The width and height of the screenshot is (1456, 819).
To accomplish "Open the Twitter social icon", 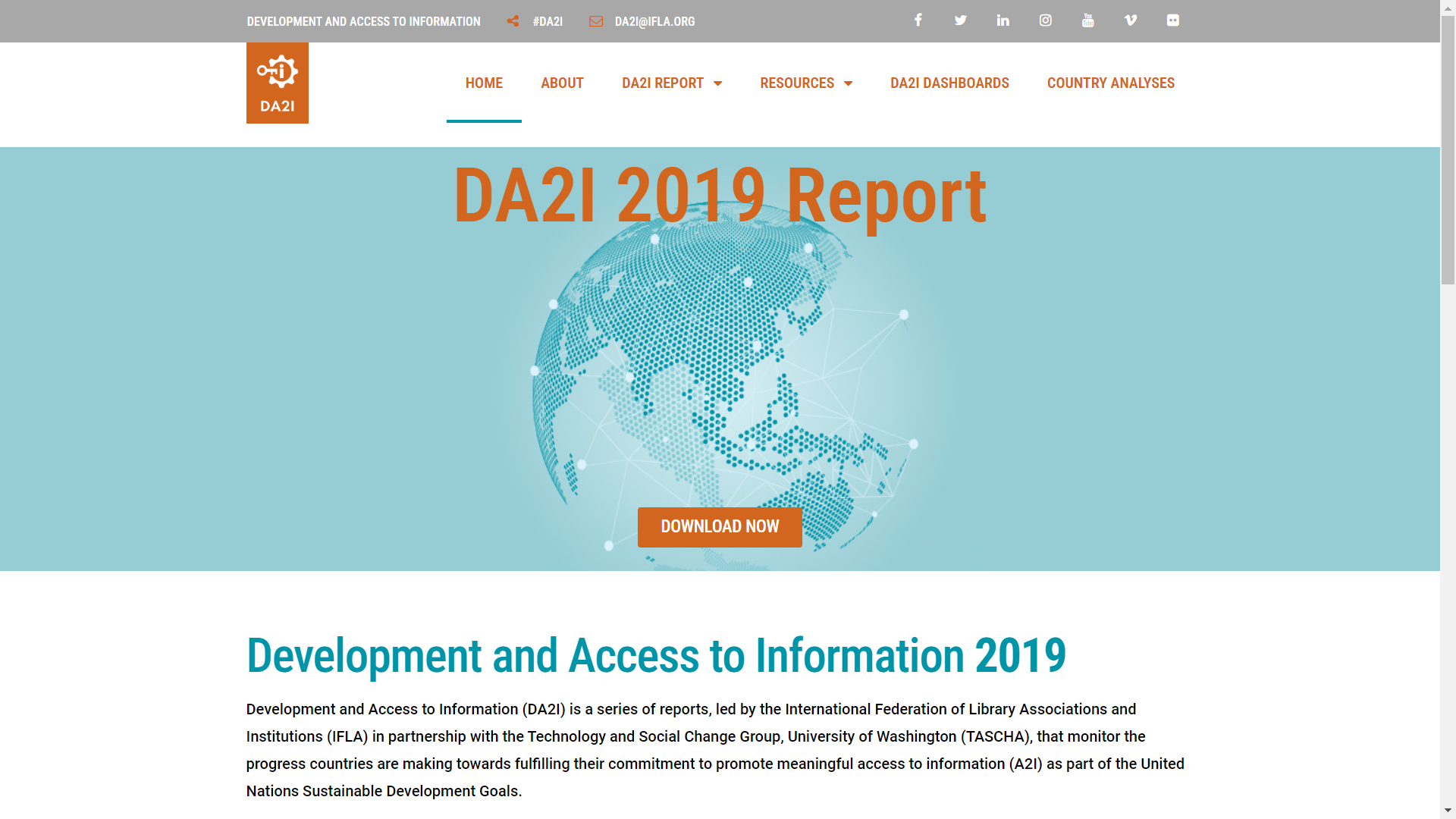I will click(x=960, y=20).
